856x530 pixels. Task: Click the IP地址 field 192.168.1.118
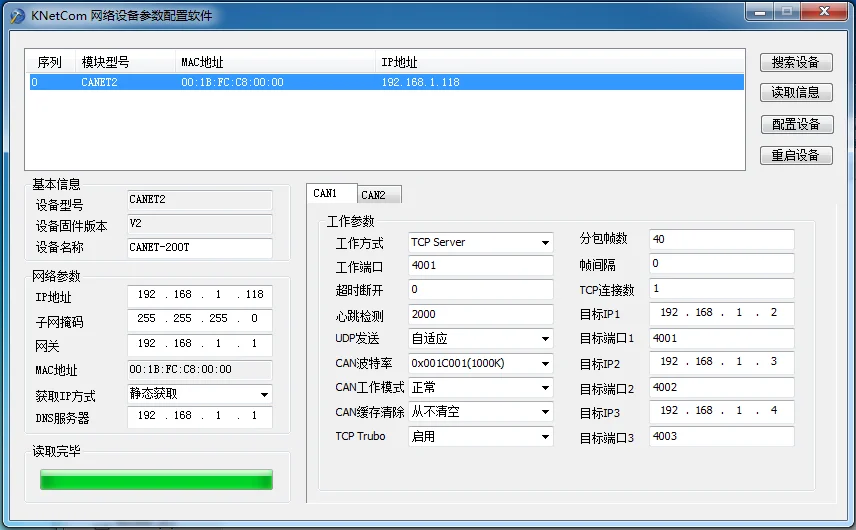(x=199, y=295)
